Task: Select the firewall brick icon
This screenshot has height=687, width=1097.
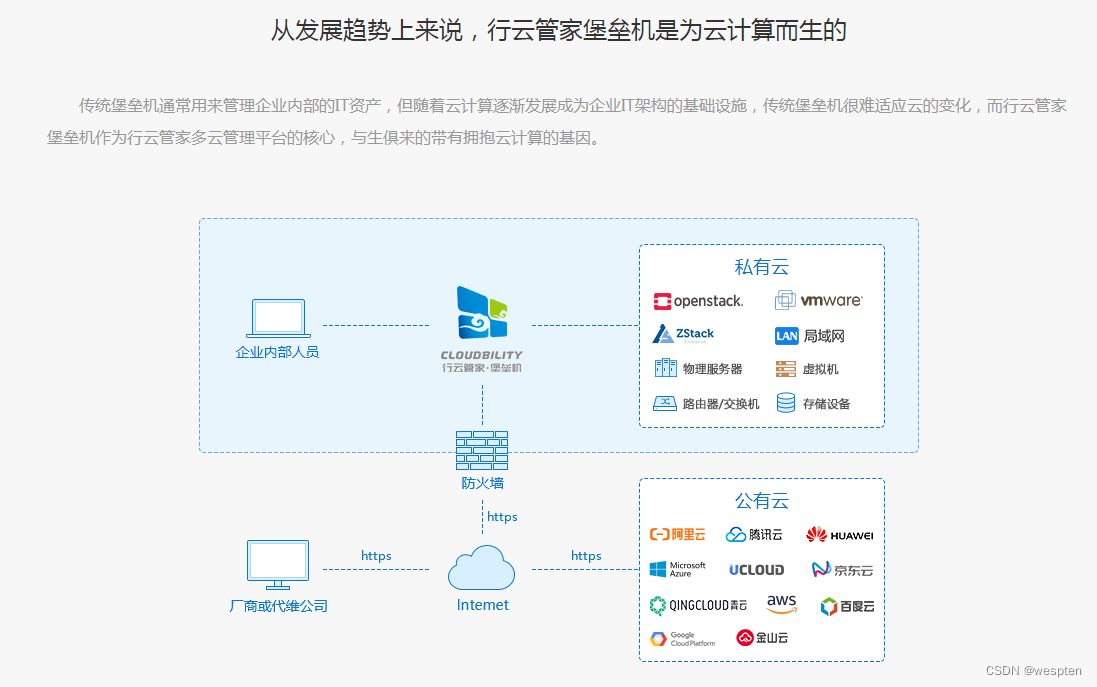Action: tap(482, 451)
